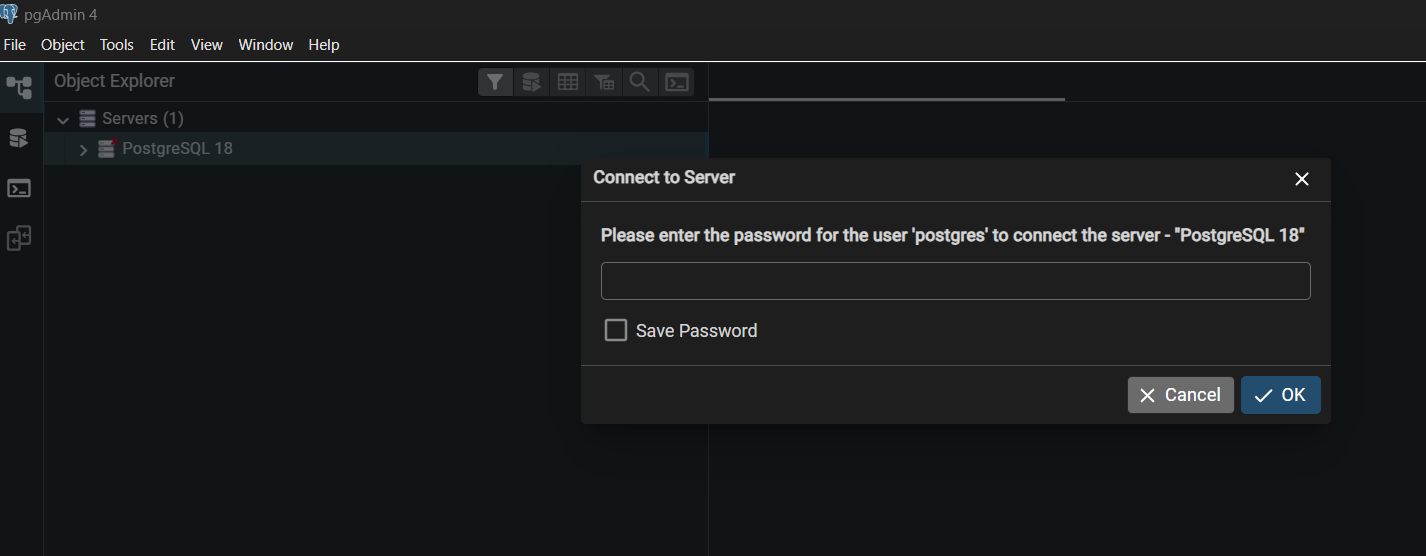Click the Connect to Server dialog title
This screenshot has height=556, width=1426.
coord(664,177)
